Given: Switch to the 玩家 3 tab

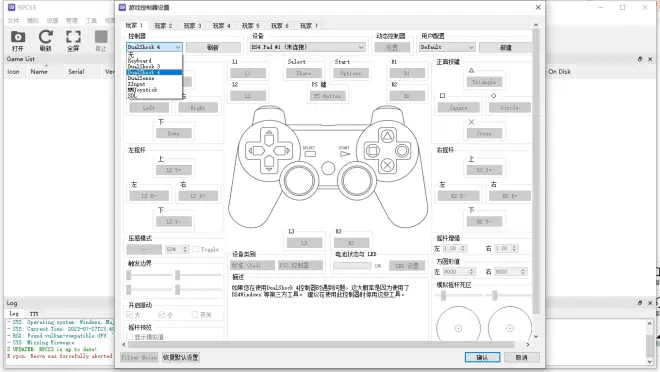Looking at the screenshot, I should [192, 26].
